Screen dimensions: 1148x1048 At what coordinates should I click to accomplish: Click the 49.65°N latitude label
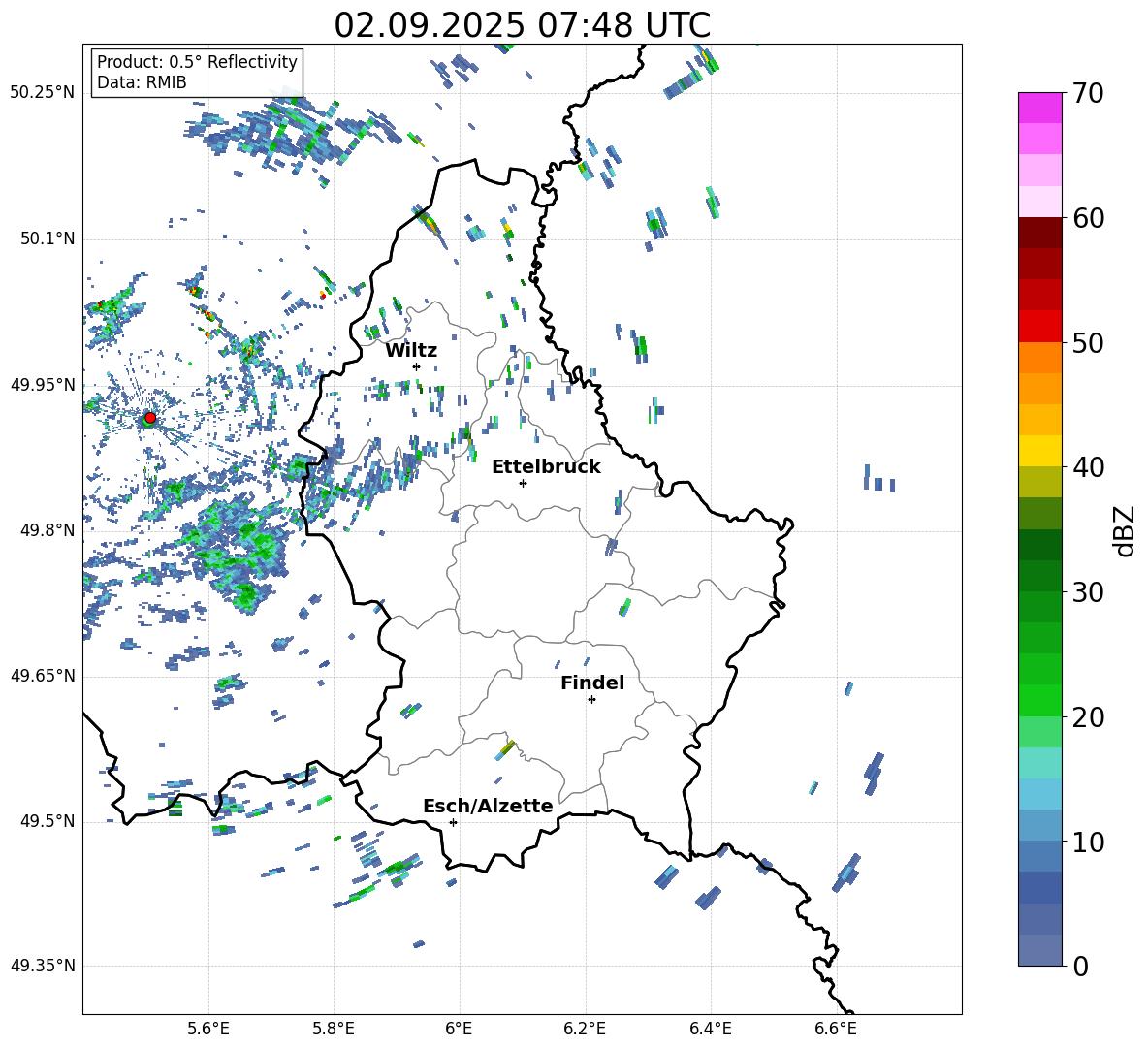43,675
